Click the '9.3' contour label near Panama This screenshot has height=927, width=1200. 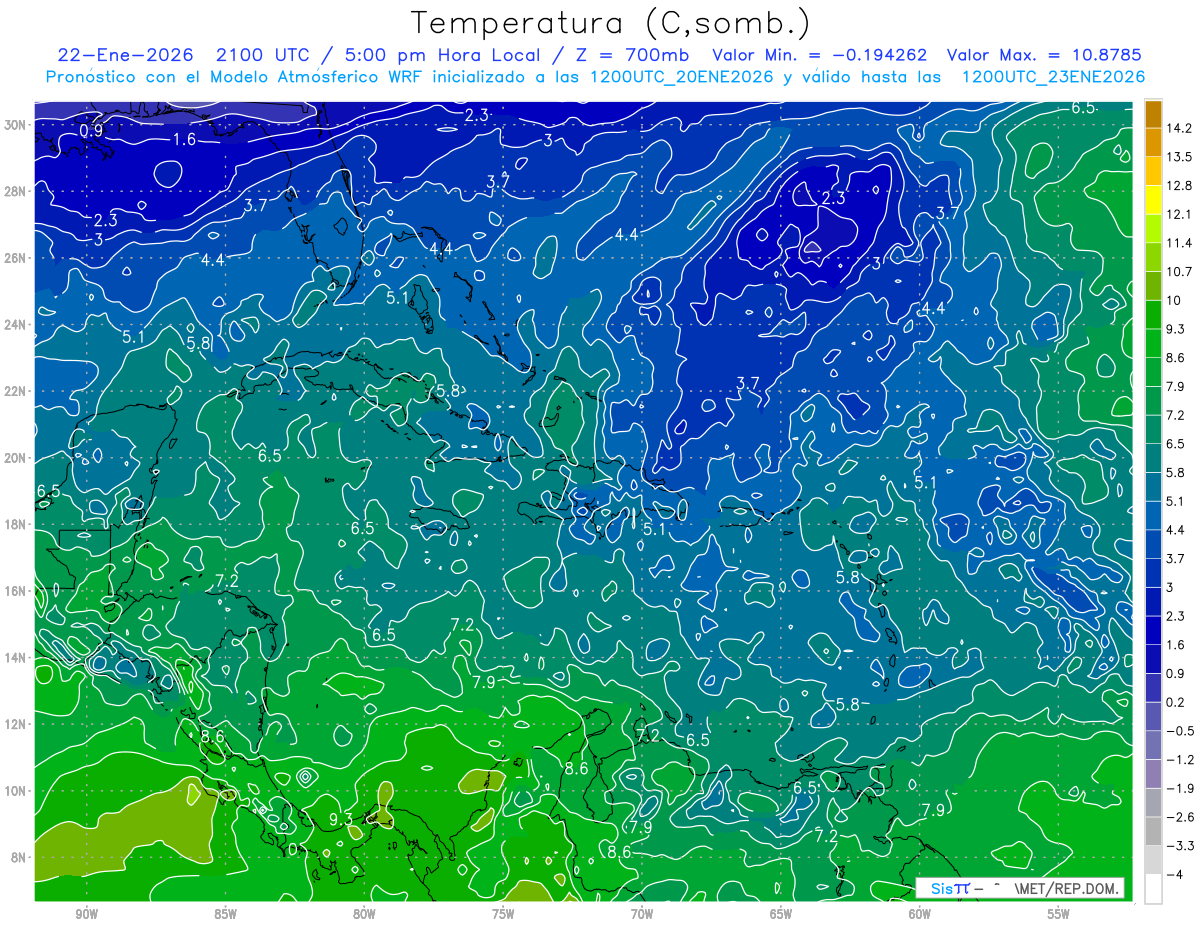pyautogui.click(x=341, y=819)
